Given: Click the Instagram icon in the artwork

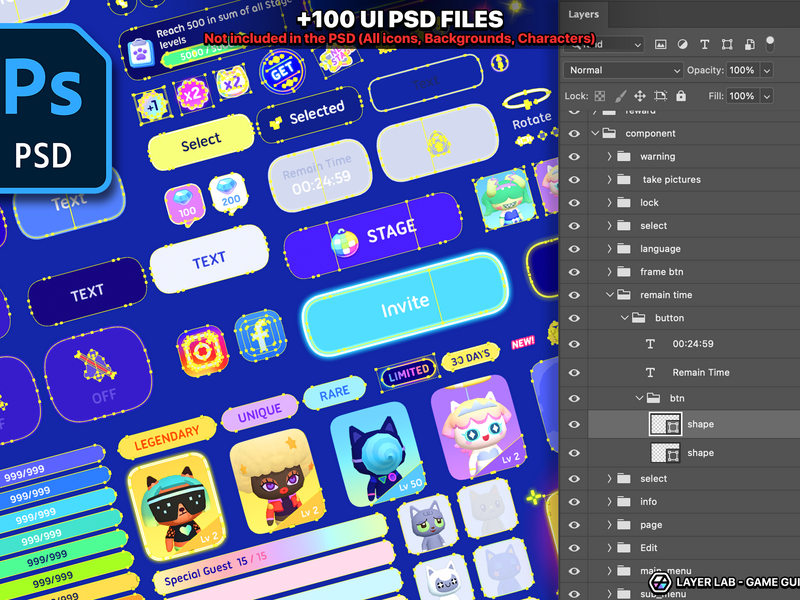Looking at the screenshot, I should [203, 351].
